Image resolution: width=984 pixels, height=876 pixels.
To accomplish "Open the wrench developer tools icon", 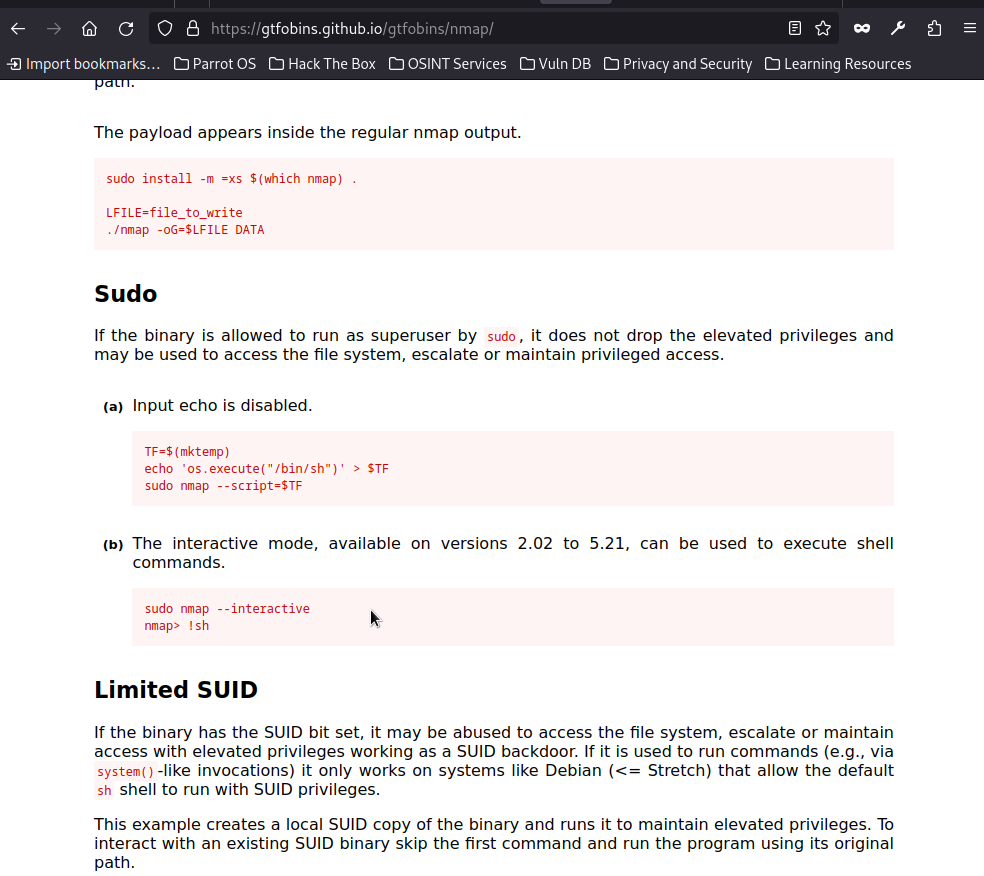I will (x=898, y=29).
